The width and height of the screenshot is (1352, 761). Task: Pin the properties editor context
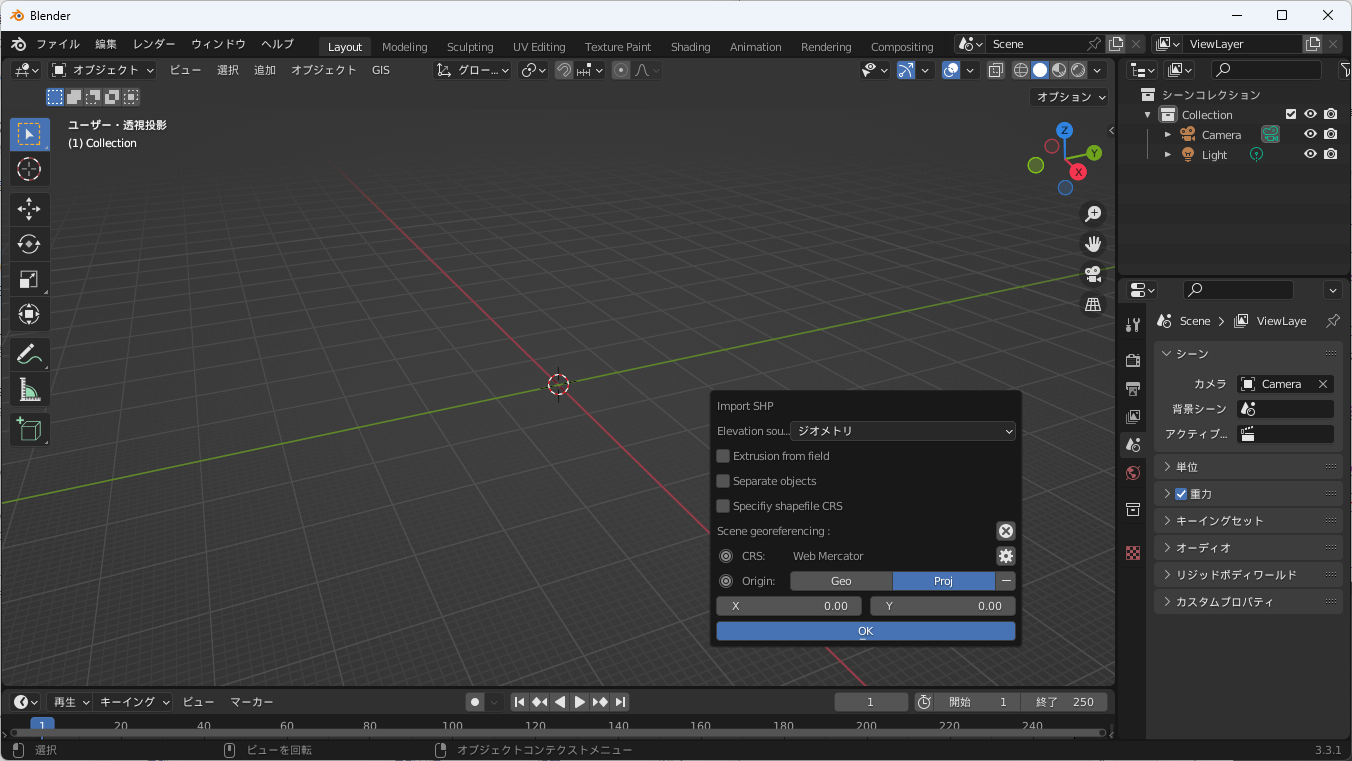(x=1332, y=321)
